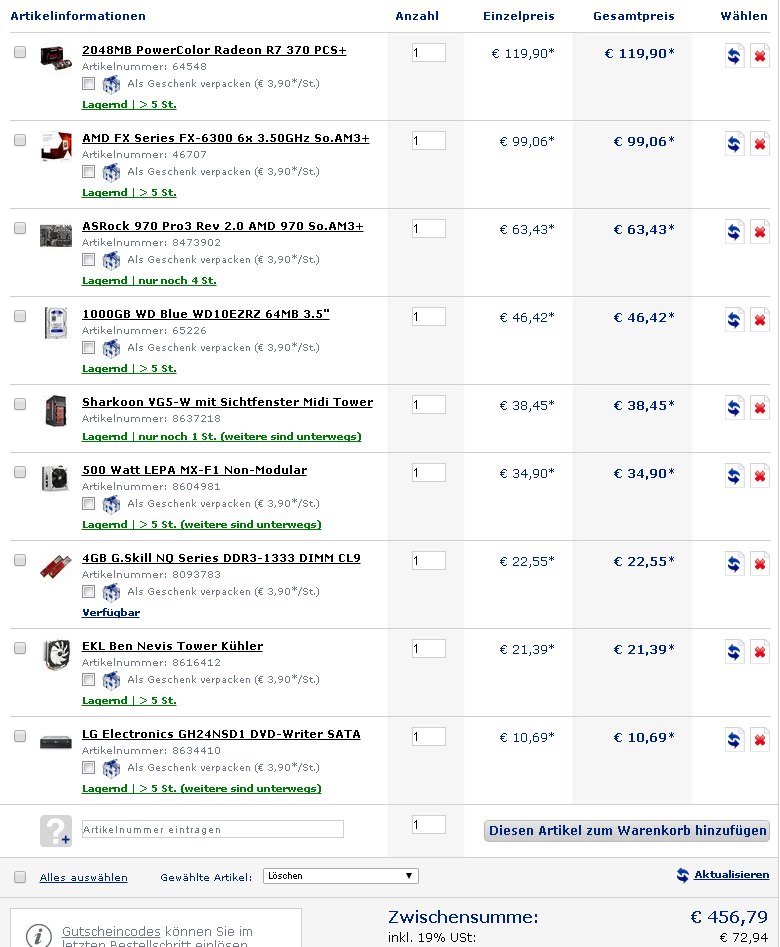Viewport: 780px width, 947px height.
Task: Select the AMD FX-6300 row checkbox
Action: [20, 140]
